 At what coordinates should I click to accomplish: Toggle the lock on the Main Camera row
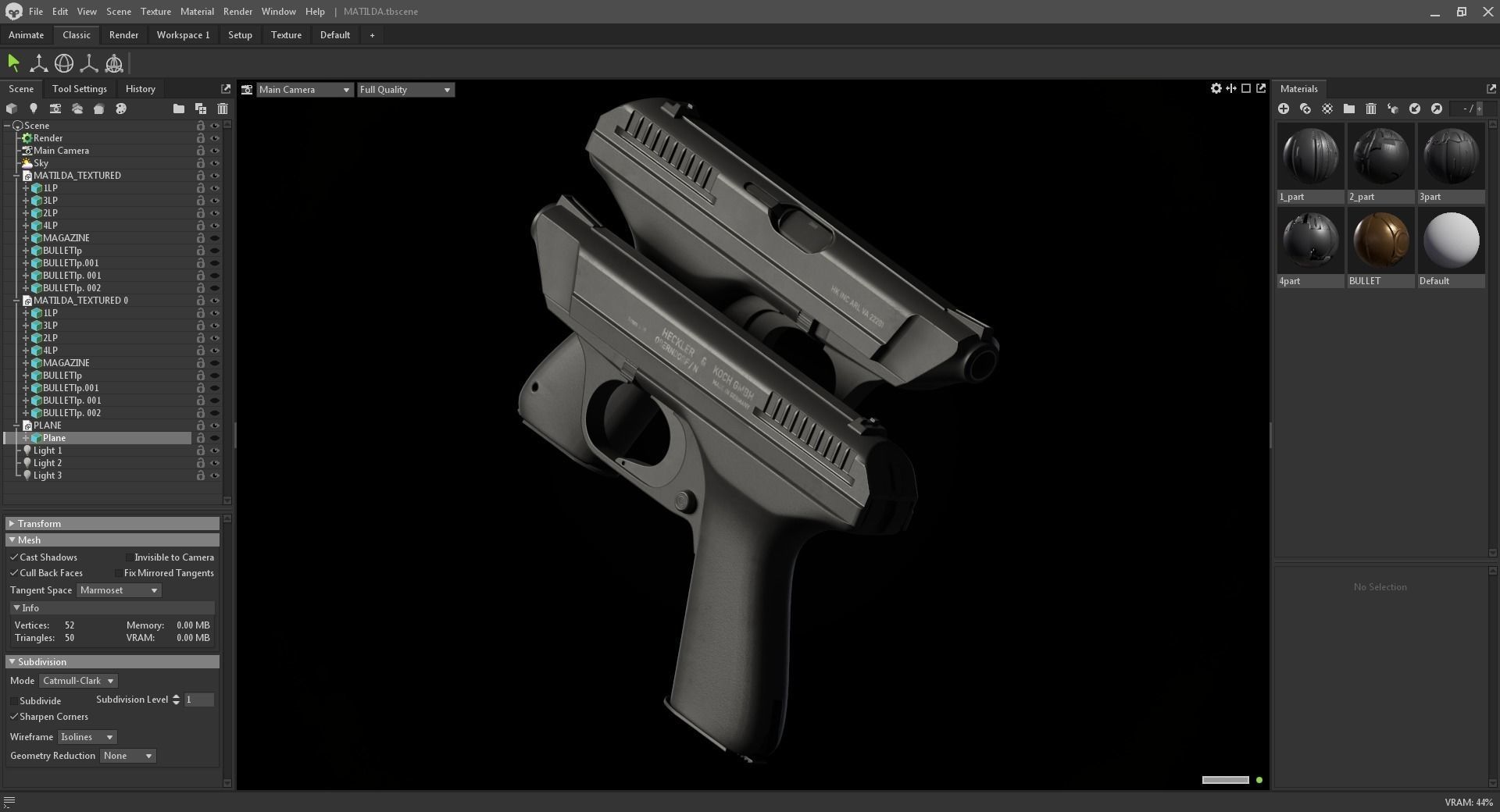tap(201, 151)
